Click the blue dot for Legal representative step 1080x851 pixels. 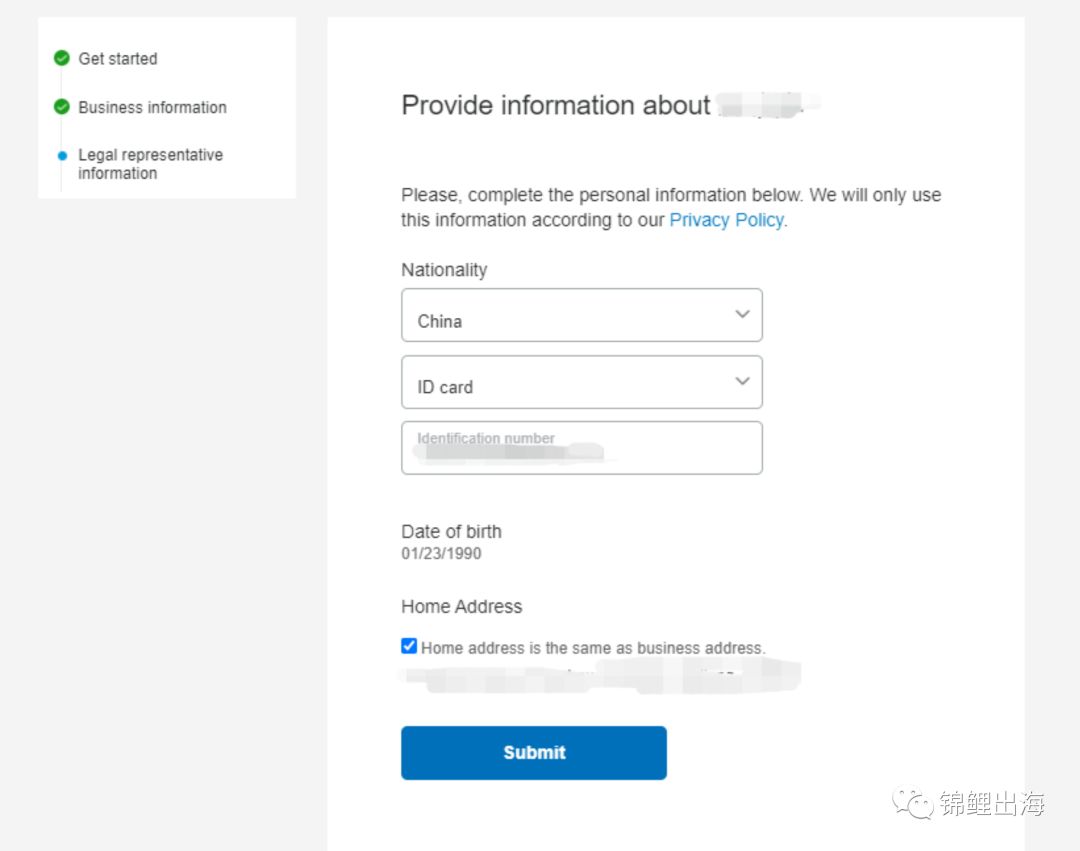click(x=62, y=156)
